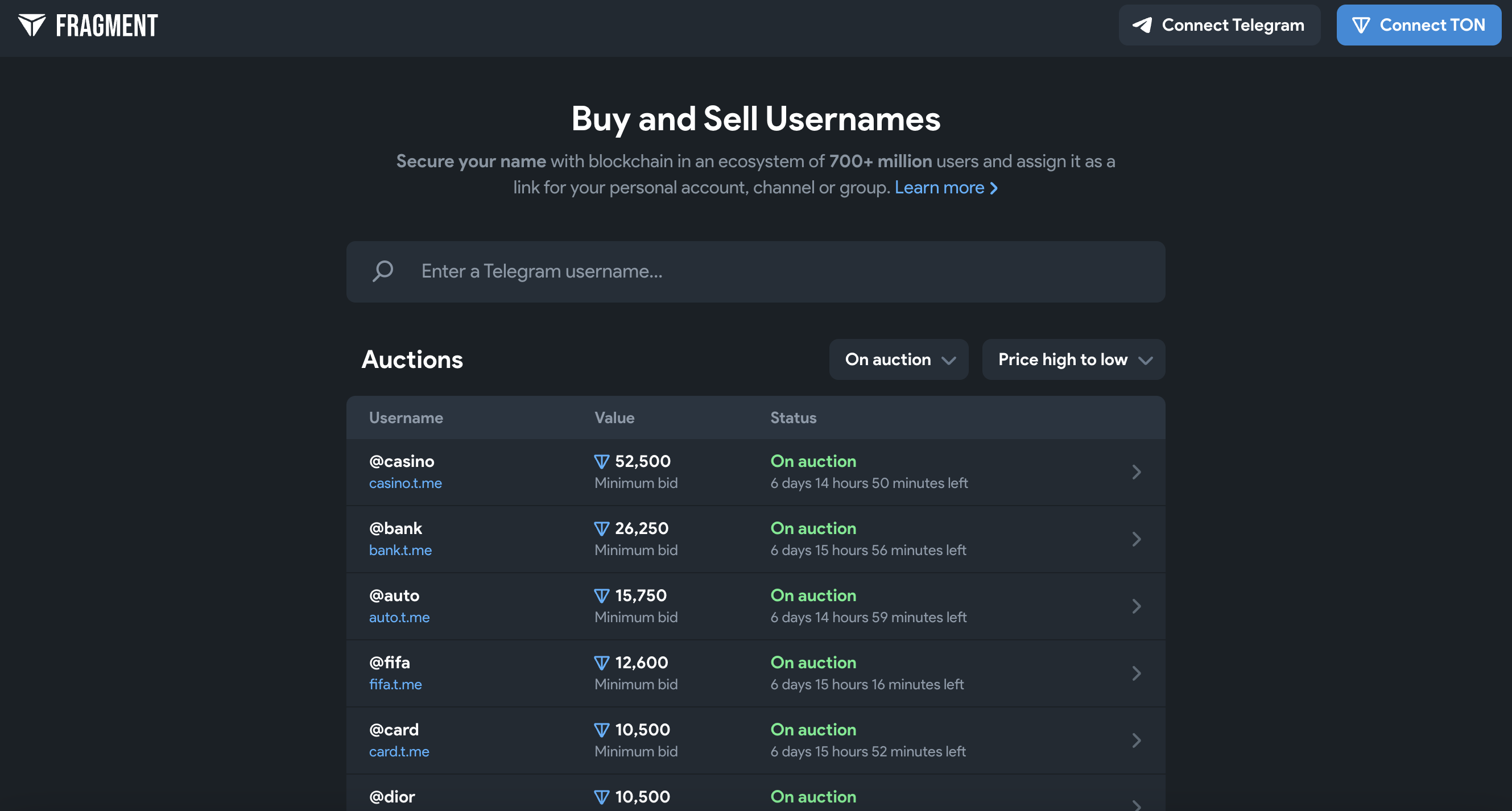Image resolution: width=1512 pixels, height=811 pixels.
Task: Click the TON diamond icon beside 52,500
Action: [602, 461]
